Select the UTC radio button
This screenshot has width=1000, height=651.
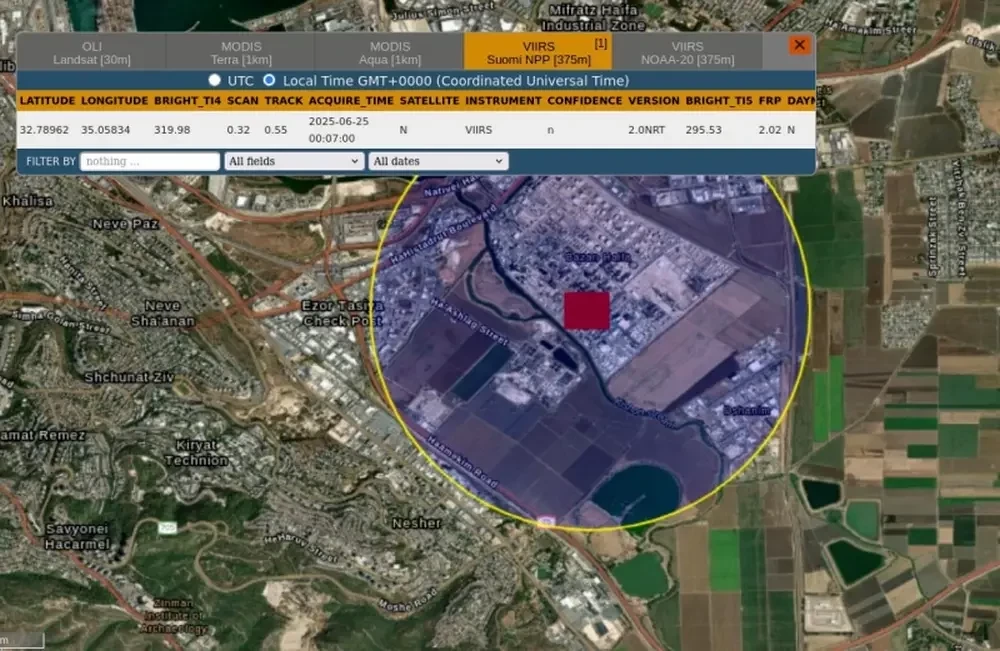coord(214,80)
